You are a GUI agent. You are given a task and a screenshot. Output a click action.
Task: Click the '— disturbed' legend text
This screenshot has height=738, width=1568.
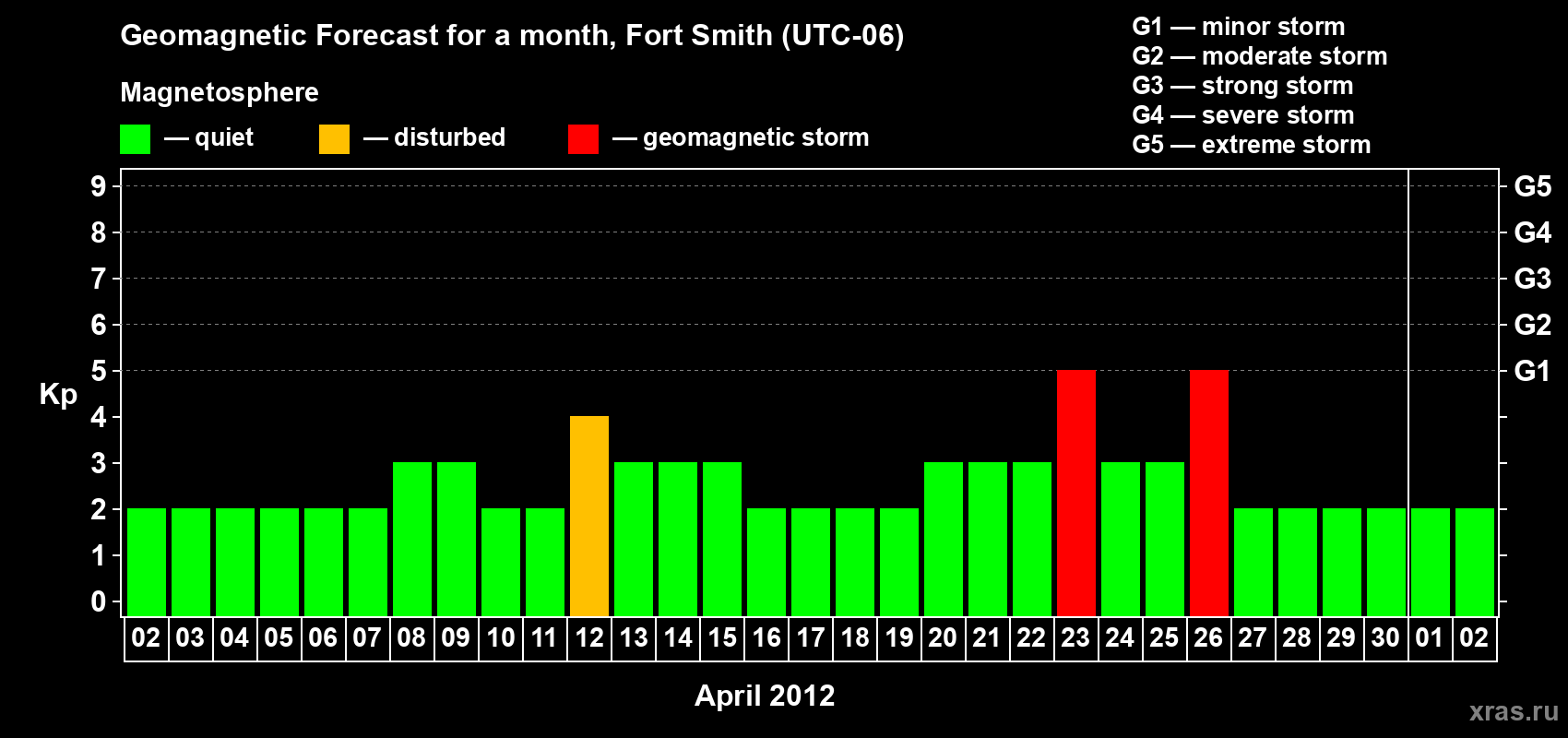point(434,137)
